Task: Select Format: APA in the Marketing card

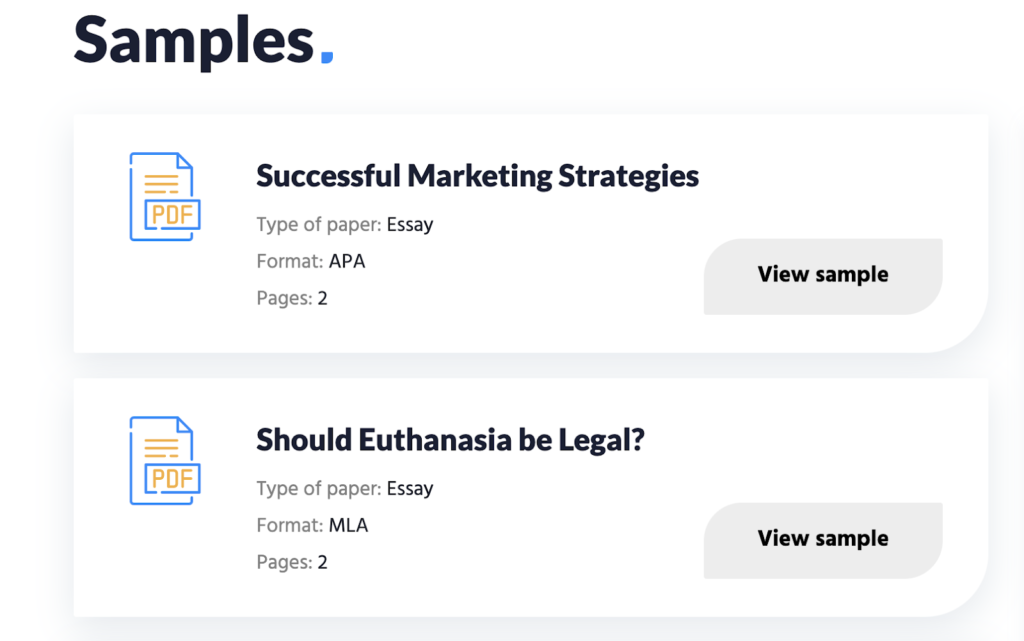Action: (311, 261)
